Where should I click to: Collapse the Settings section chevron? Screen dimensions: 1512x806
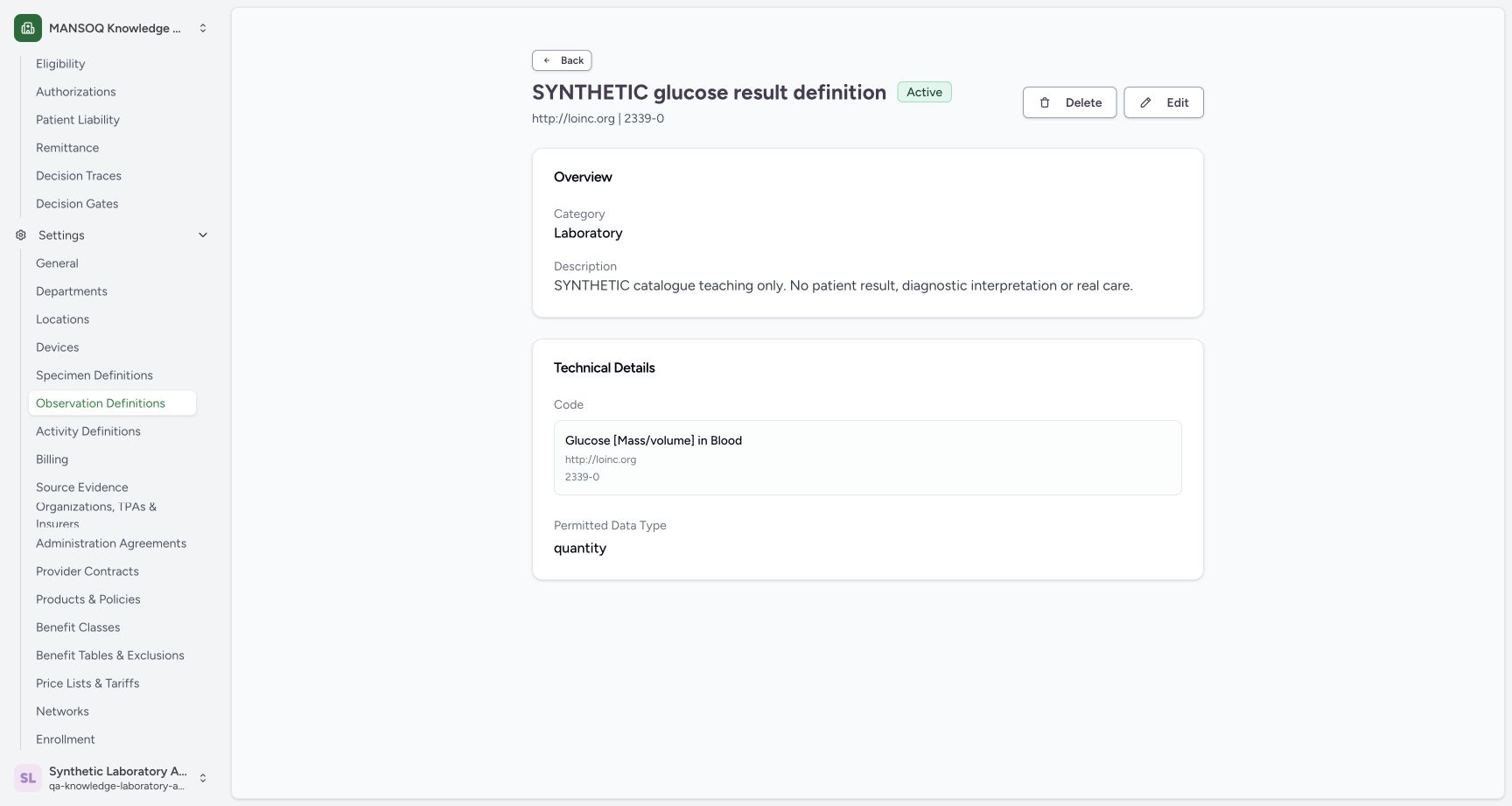[x=203, y=235]
